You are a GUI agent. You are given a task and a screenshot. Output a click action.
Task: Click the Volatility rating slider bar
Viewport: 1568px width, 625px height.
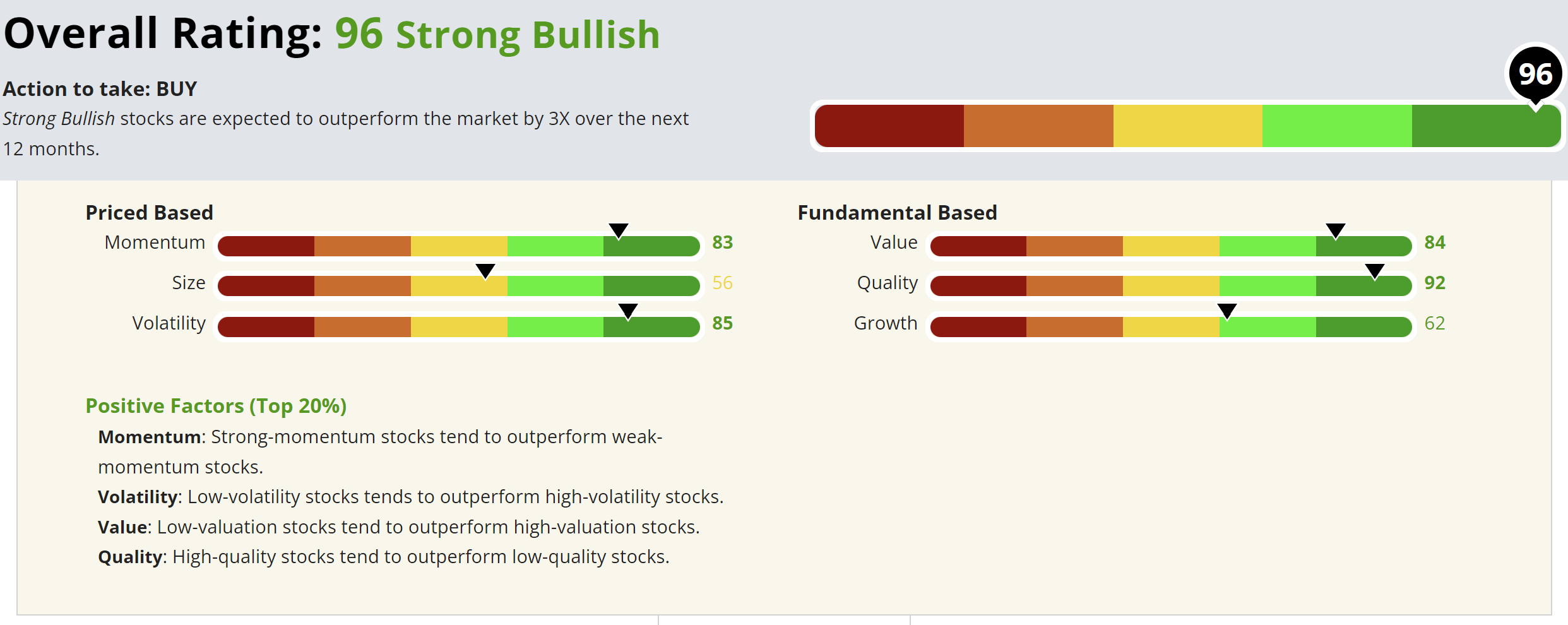click(x=459, y=327)
